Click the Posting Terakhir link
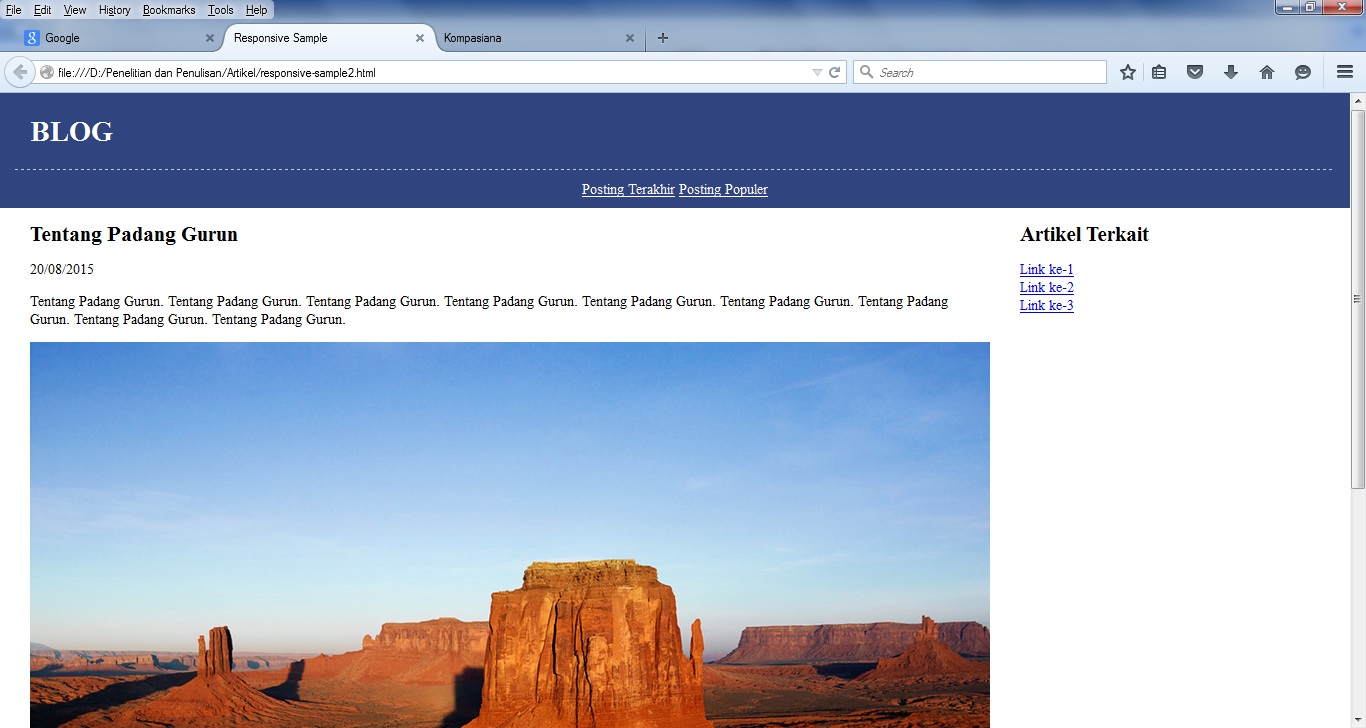Viewport: 1366px width, 728px height. point(628,189)
